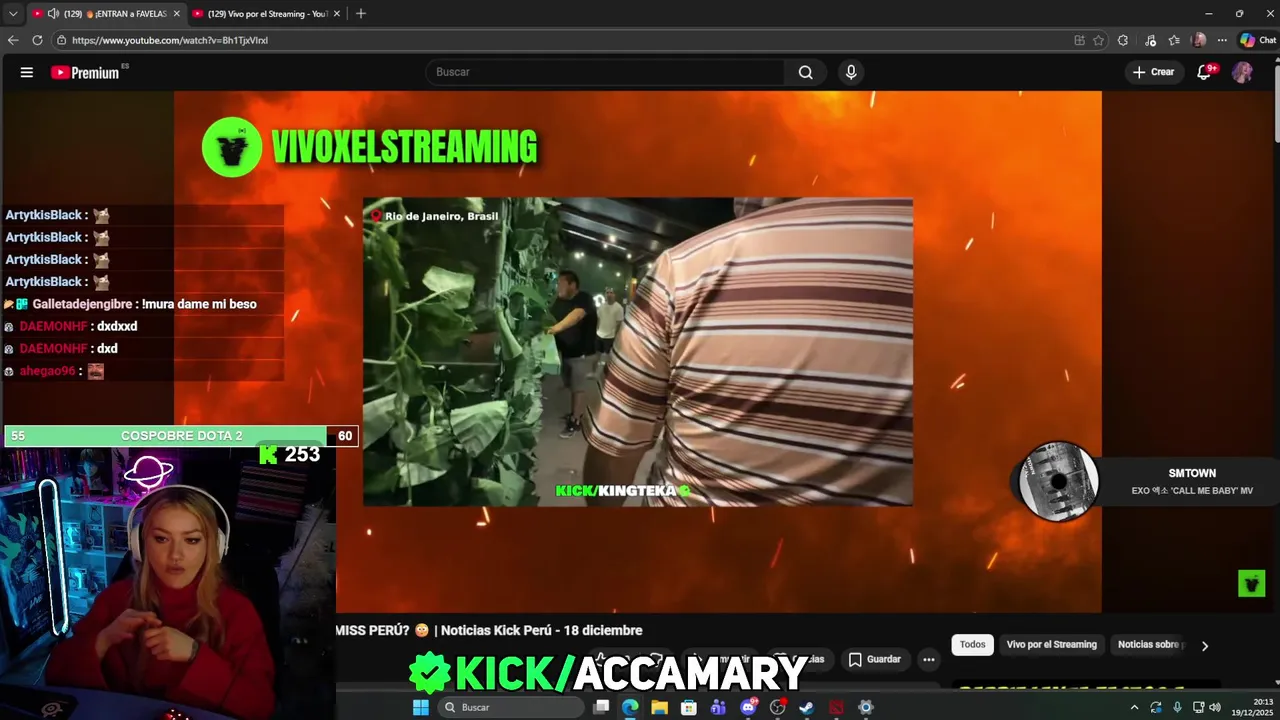Screen dimensions: 1280x720
Task: Click the taskbar Buscar search box
Action: 511,707
